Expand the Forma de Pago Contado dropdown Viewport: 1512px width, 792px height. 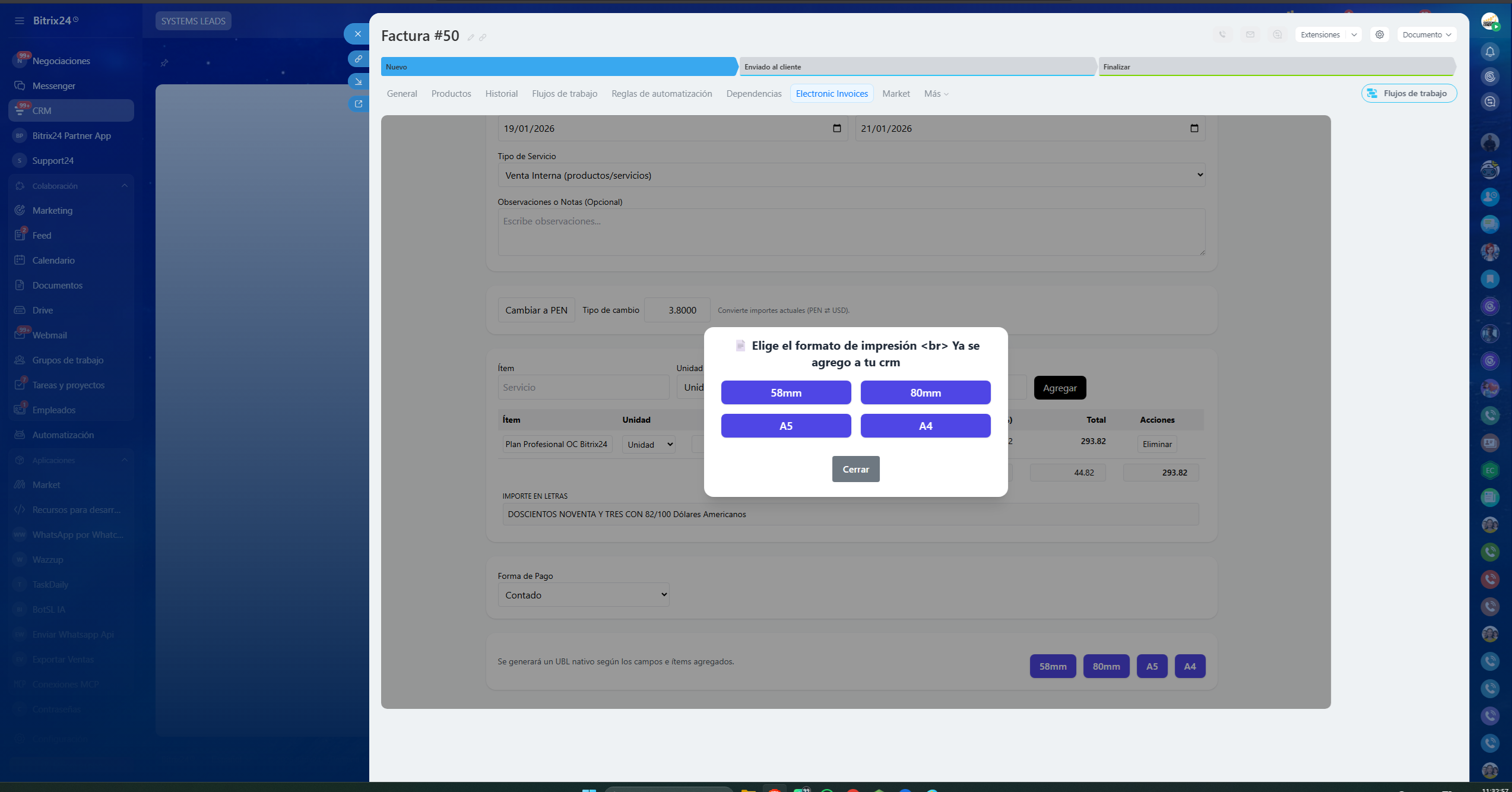coord(584,595)
